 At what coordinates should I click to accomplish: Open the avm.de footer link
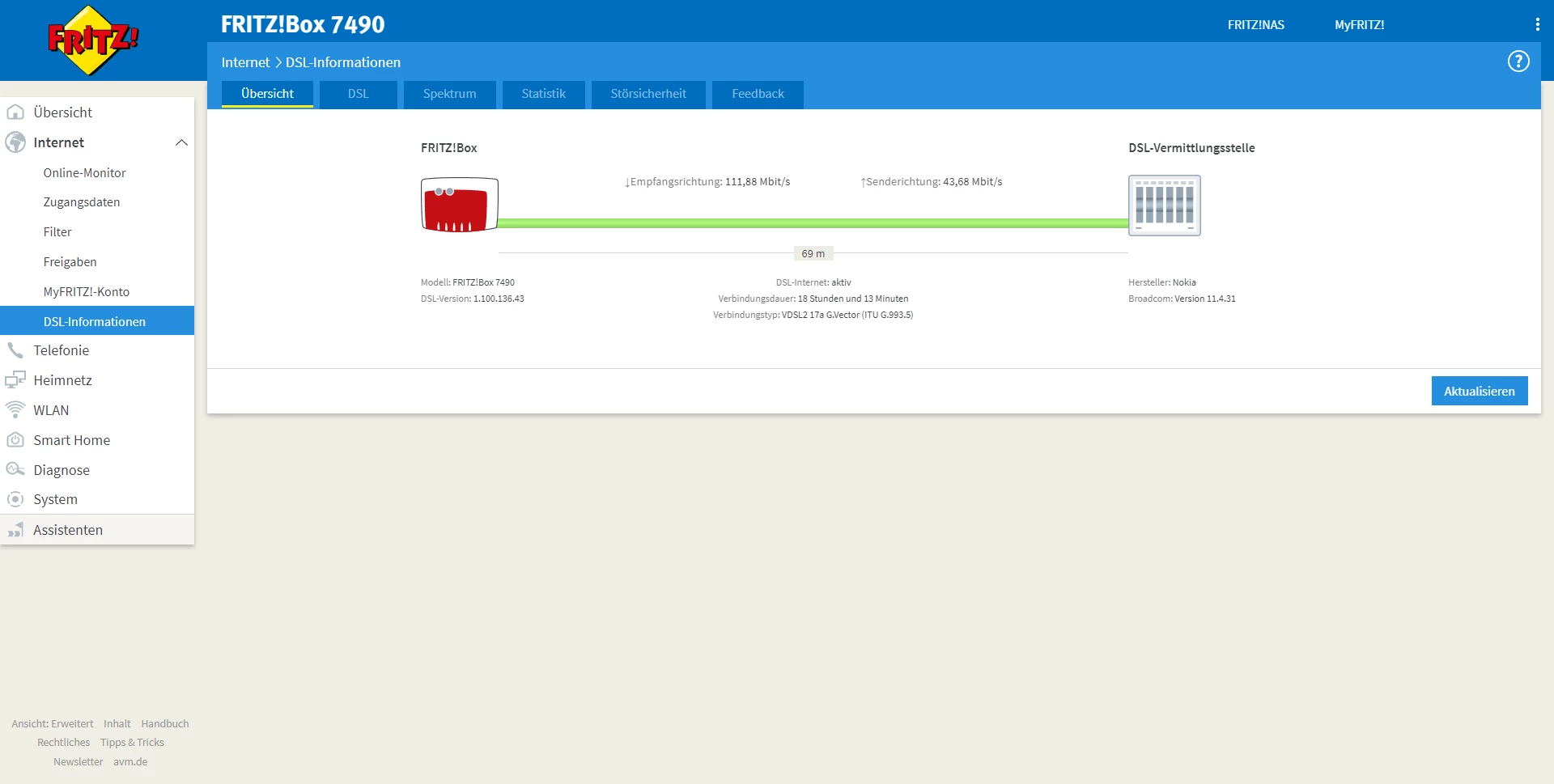[130, 762]
